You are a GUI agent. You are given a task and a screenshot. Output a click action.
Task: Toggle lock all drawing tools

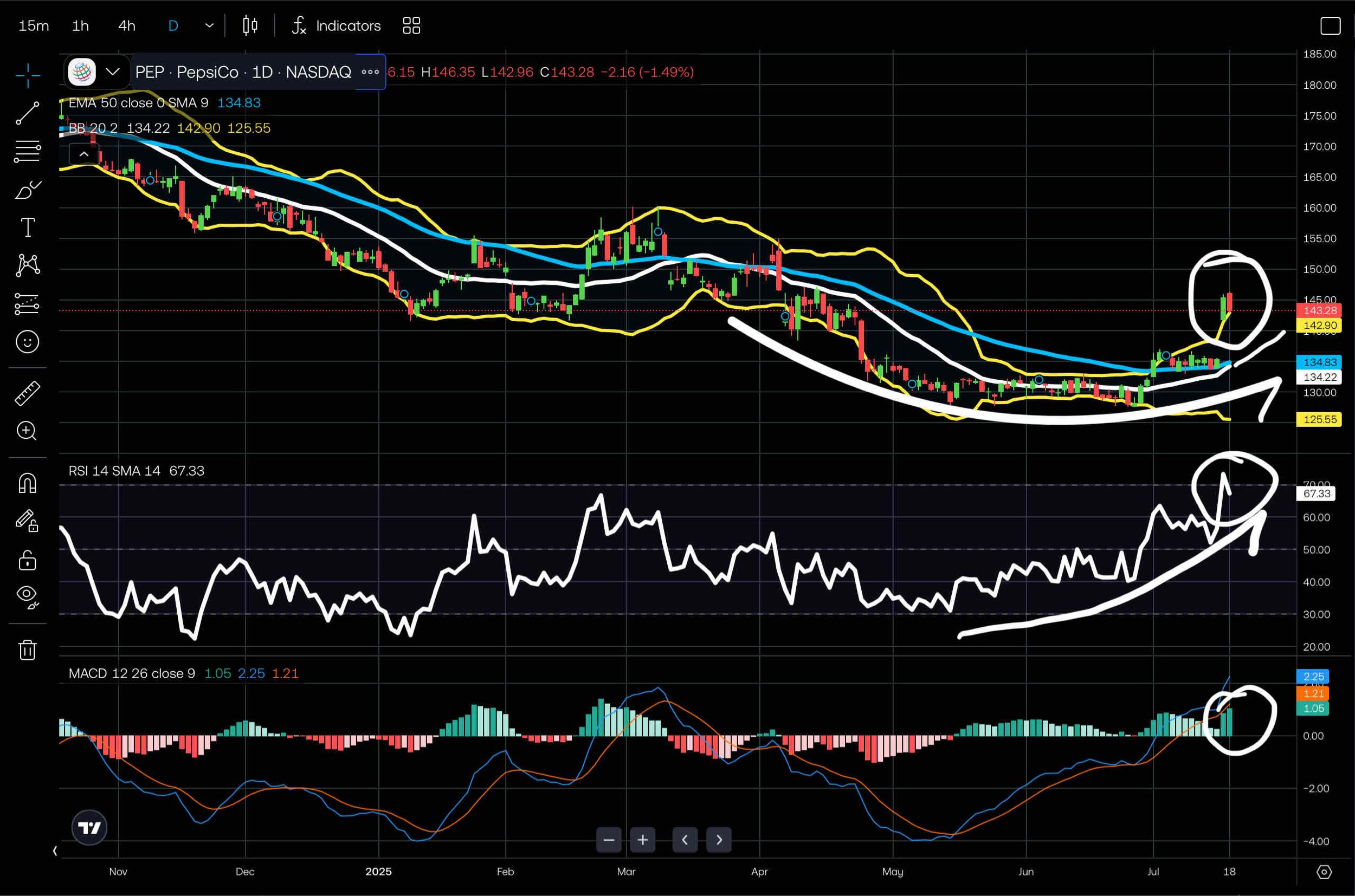click(x=28, y=560)
